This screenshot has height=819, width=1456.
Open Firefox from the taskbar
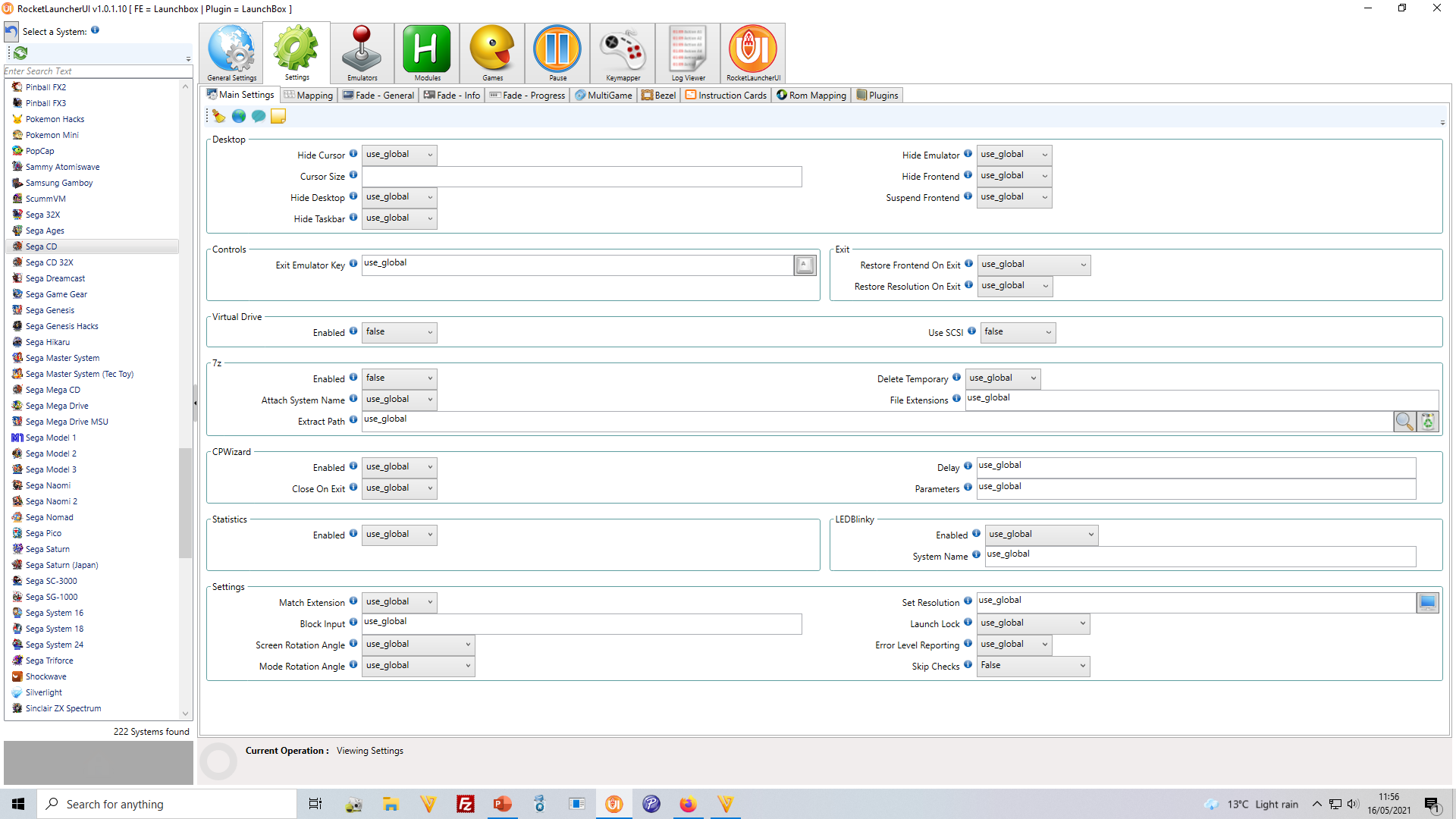pos(688,804)
